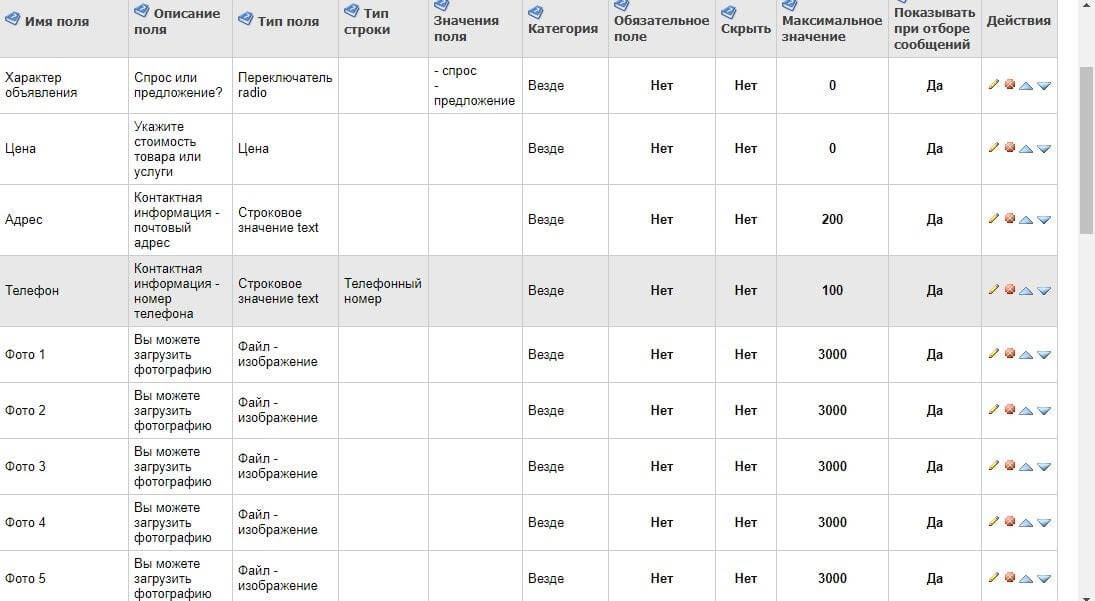Screen dimensions: 1095x601
Task: Edit the Фото 4 field
Action: click(994, 521)
